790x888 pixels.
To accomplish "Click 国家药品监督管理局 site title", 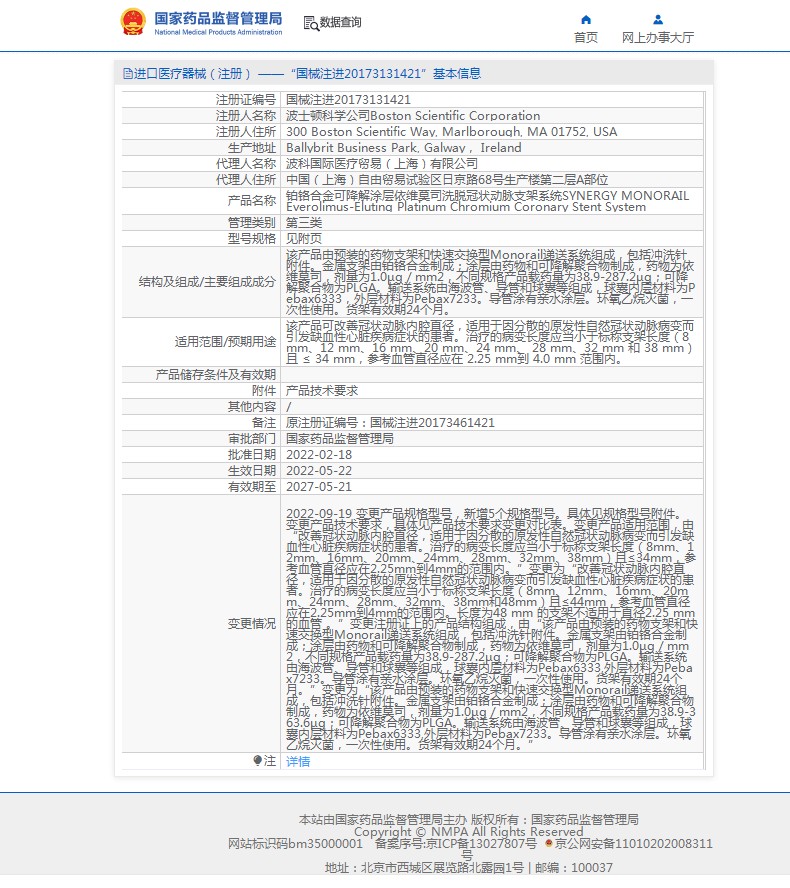I will [218, 19].
